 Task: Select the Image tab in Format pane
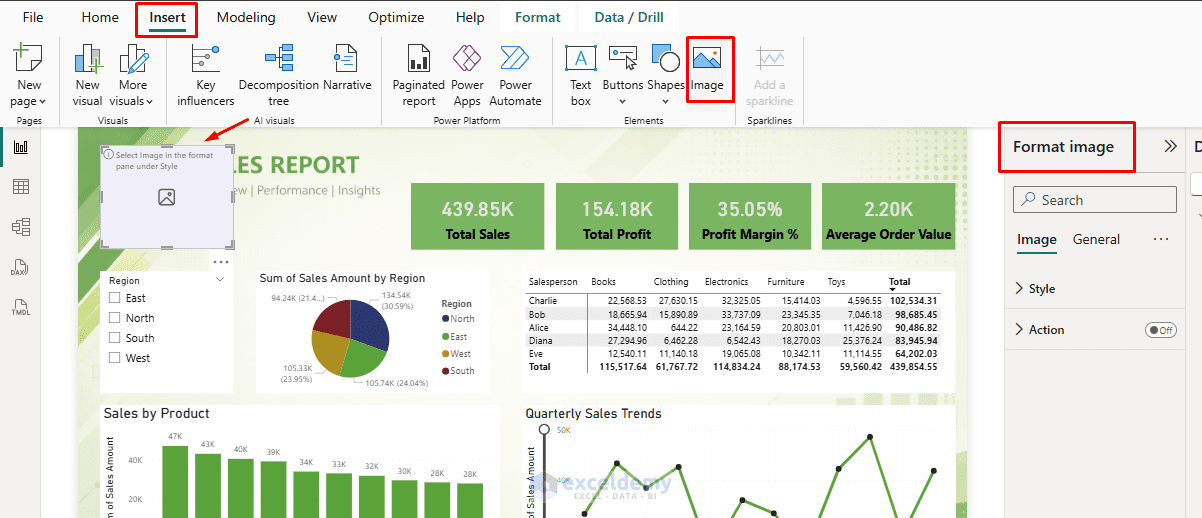(x=1036, y=240)
